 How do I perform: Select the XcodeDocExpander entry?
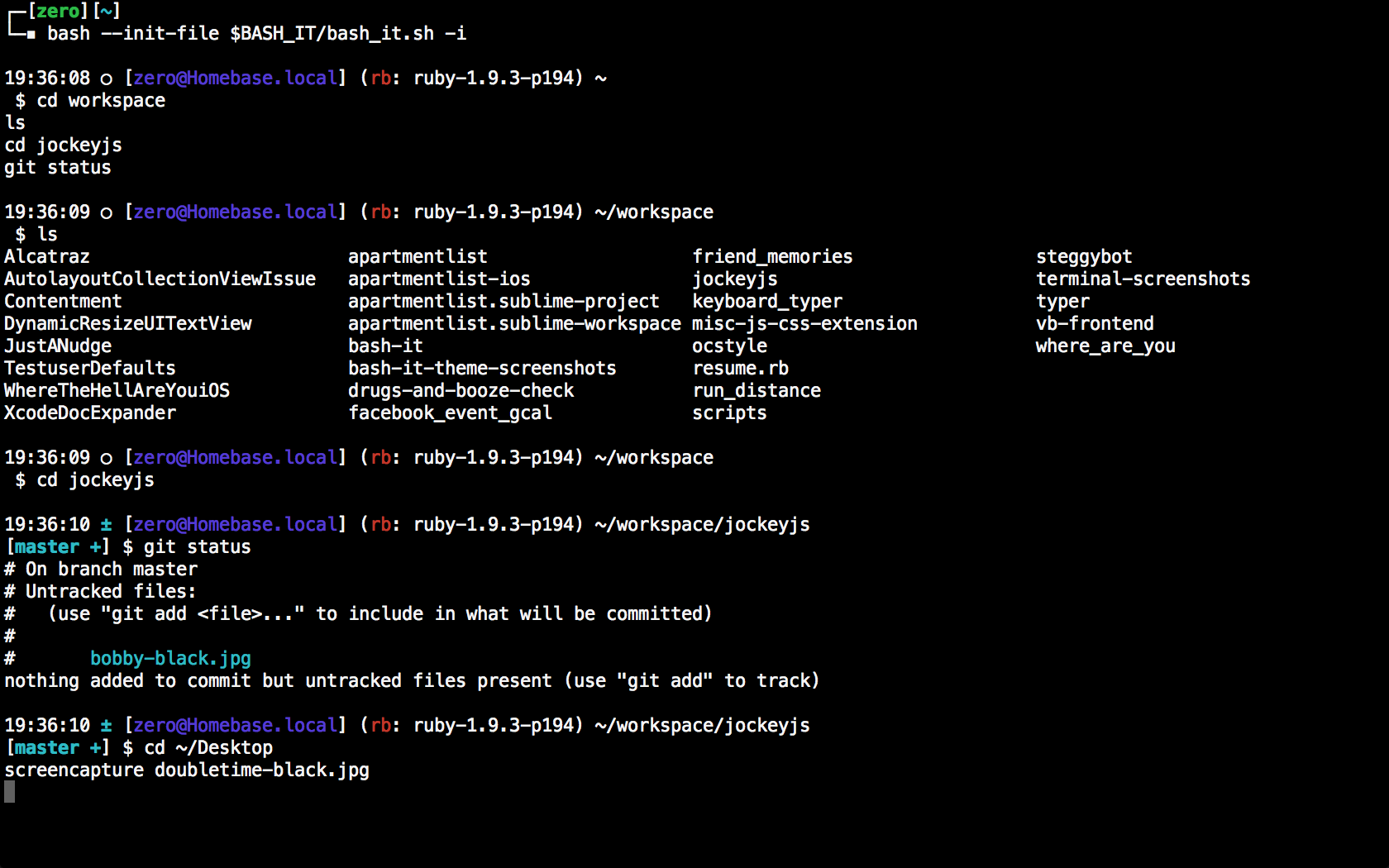[x=90, y=413]
